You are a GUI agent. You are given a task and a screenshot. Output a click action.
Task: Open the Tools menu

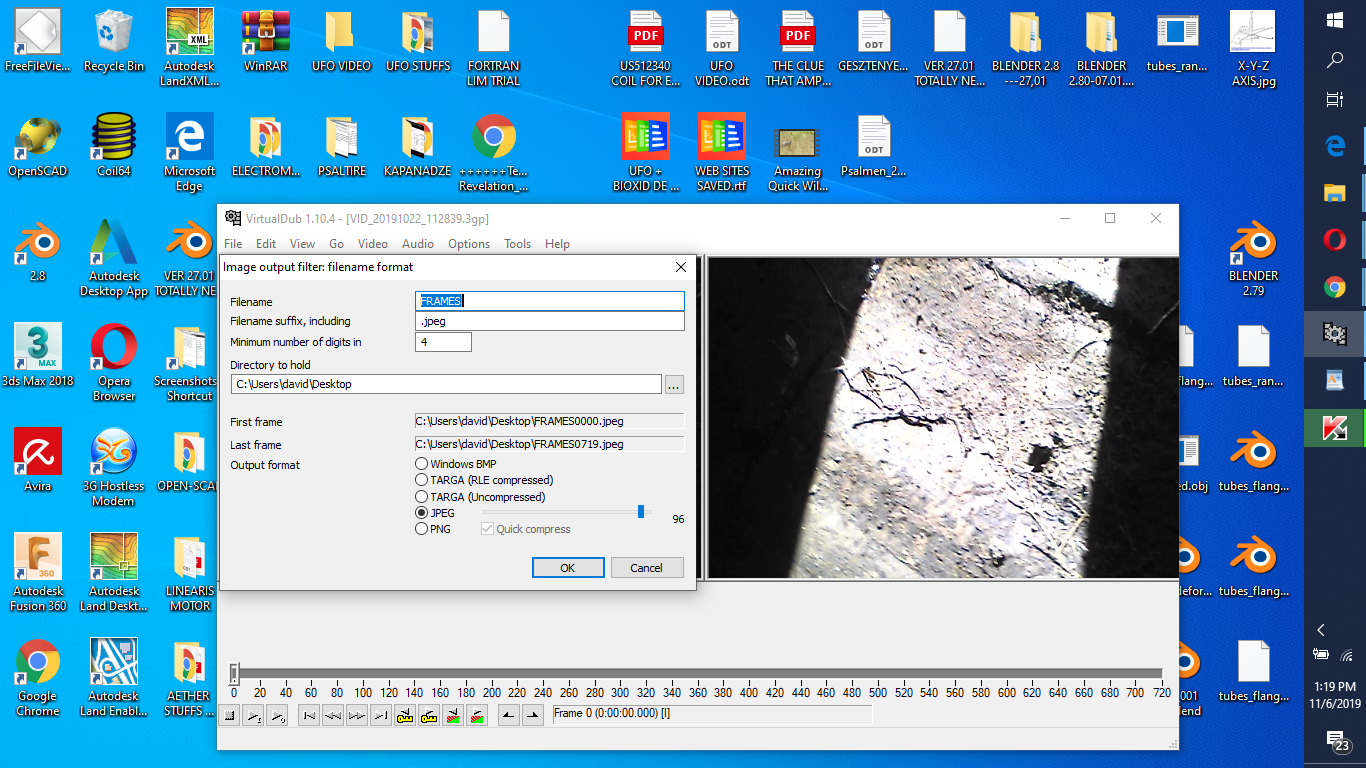pos(518,244)
